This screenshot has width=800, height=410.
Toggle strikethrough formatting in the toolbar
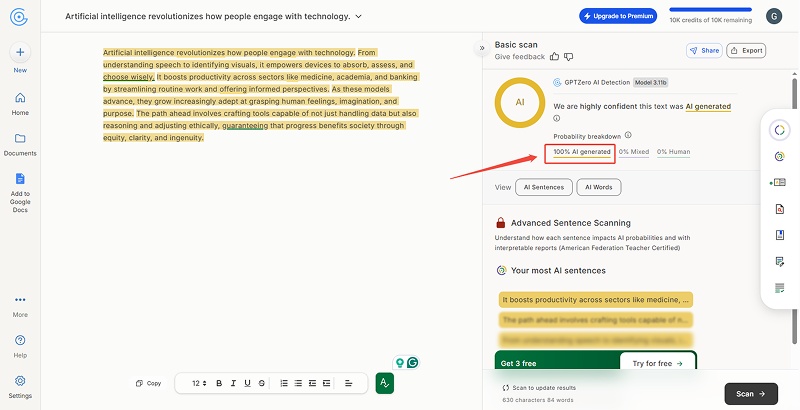point(262,383)
